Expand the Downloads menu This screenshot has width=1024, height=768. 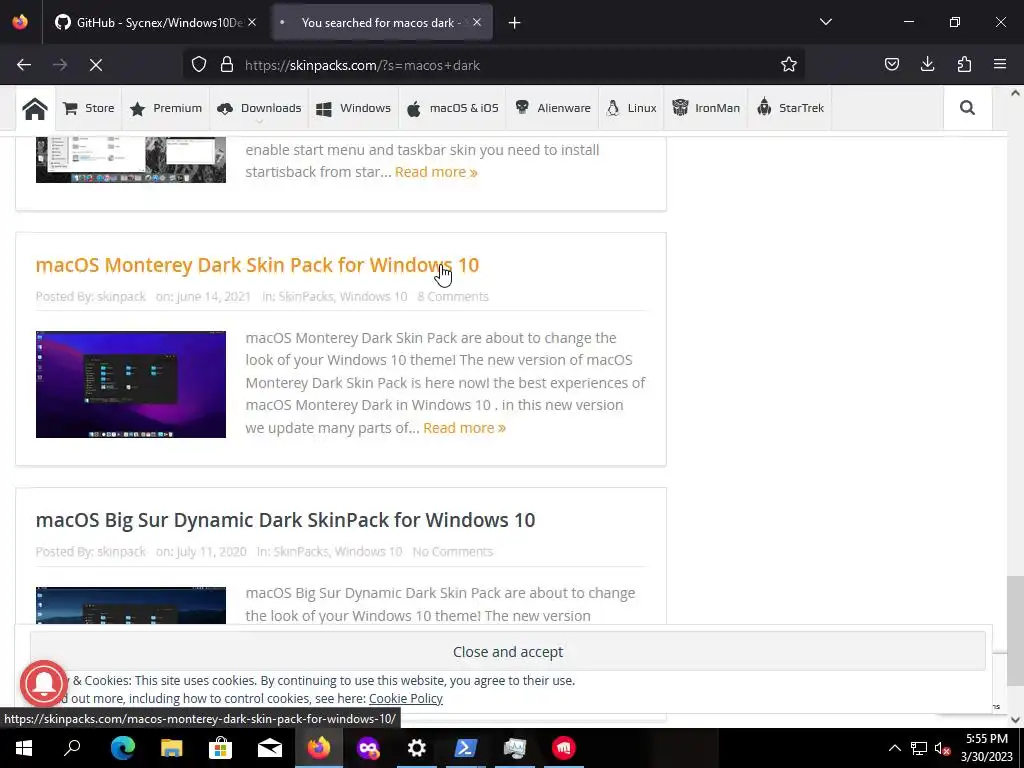[259, 108]
